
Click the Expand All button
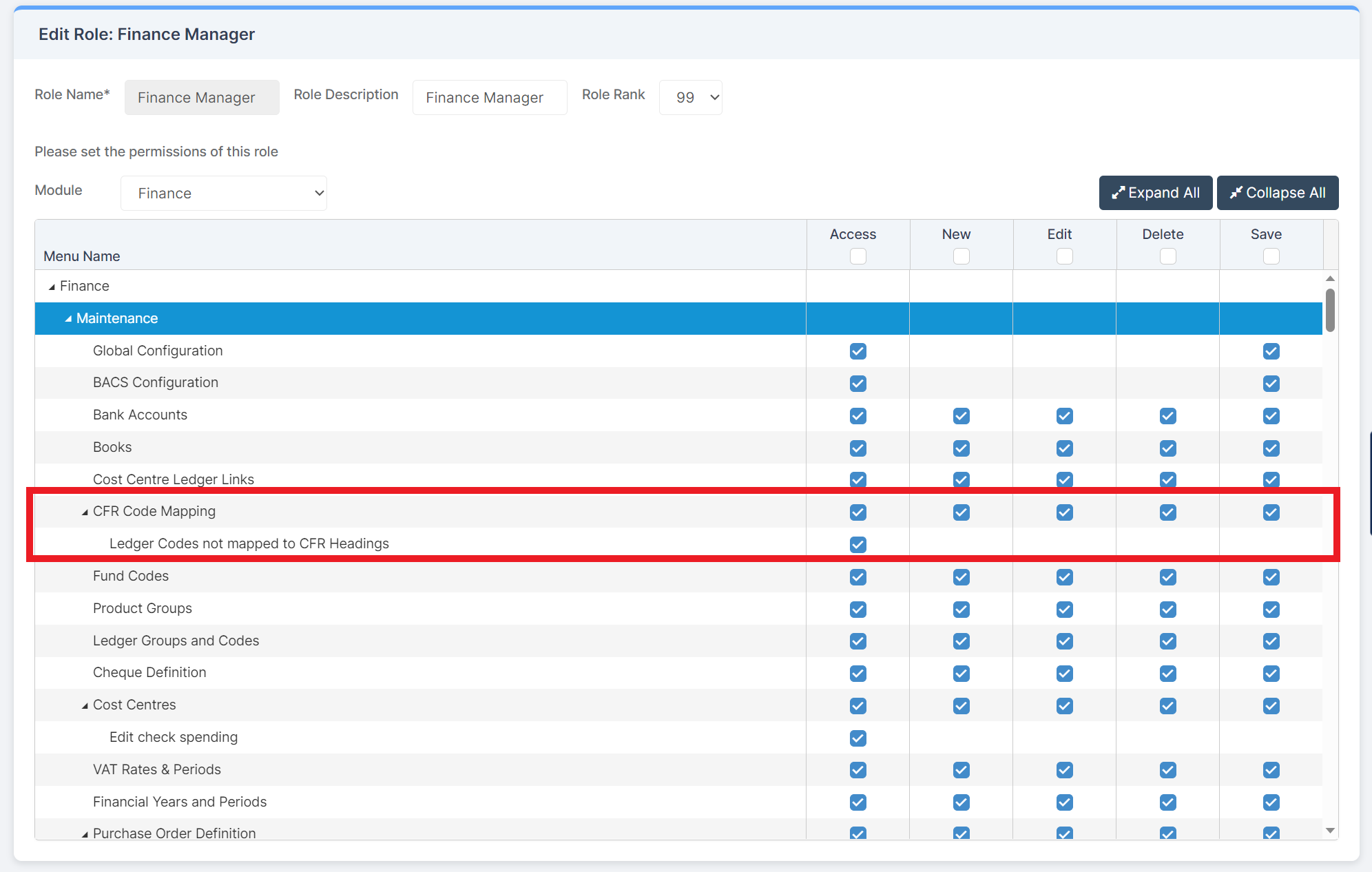(1155, 193)
